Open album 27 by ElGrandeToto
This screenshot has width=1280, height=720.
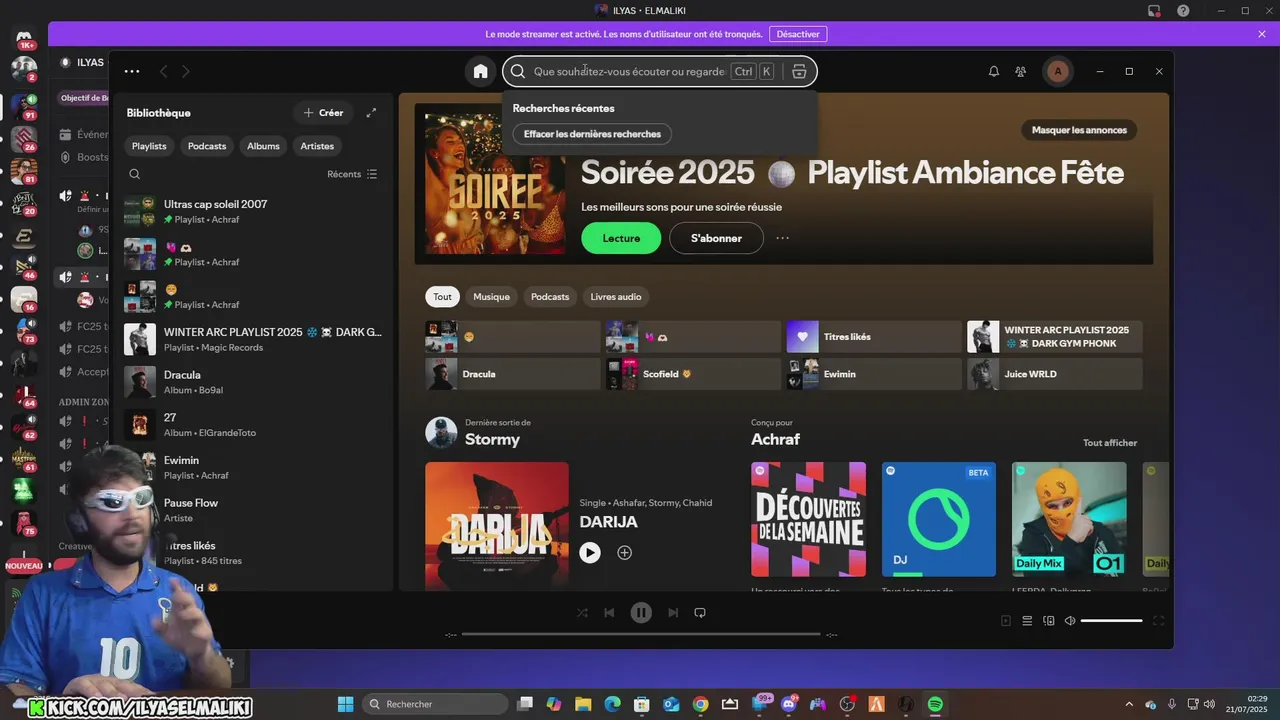pos(254,425)
